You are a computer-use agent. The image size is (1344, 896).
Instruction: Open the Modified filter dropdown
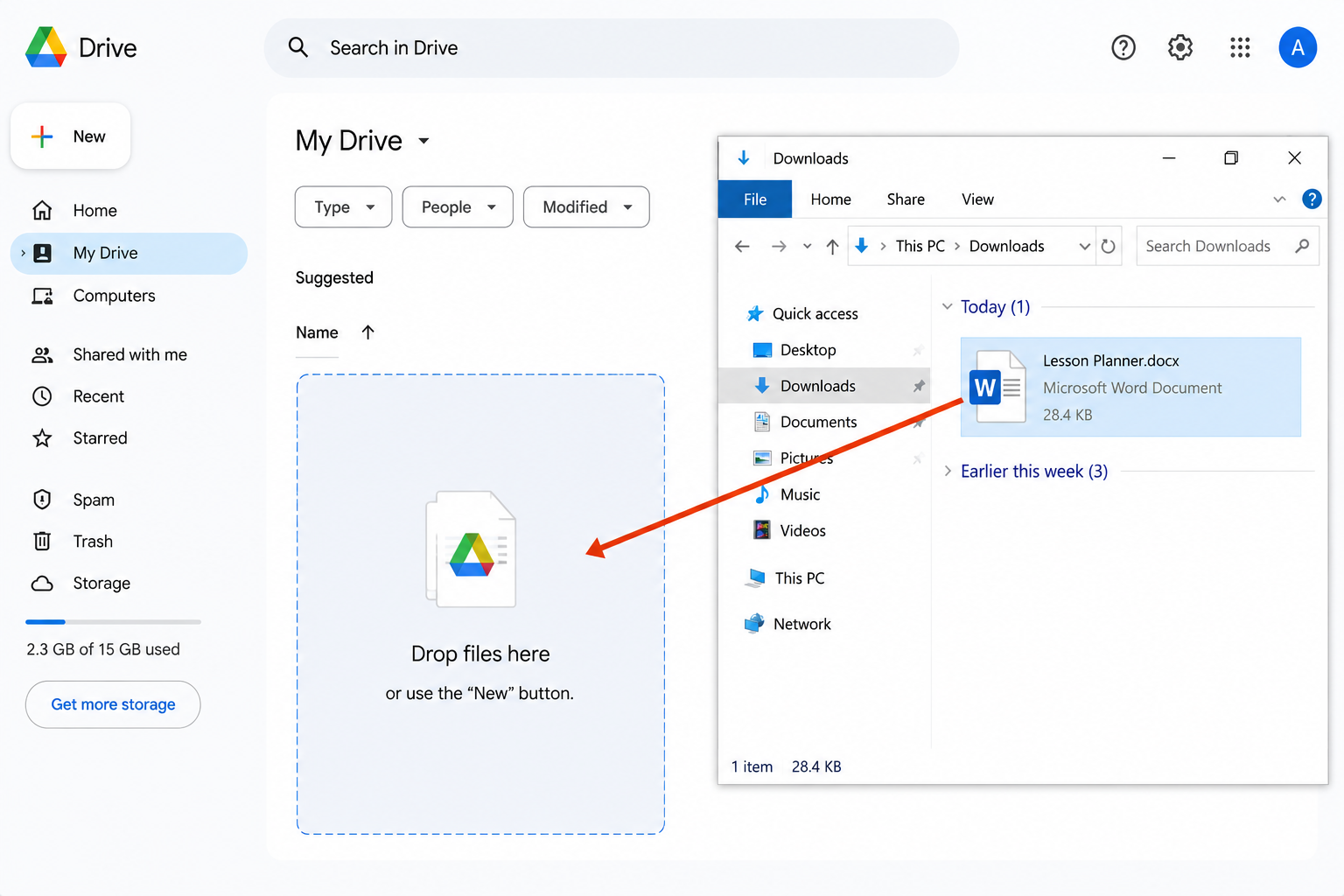(x=586, y=207)
